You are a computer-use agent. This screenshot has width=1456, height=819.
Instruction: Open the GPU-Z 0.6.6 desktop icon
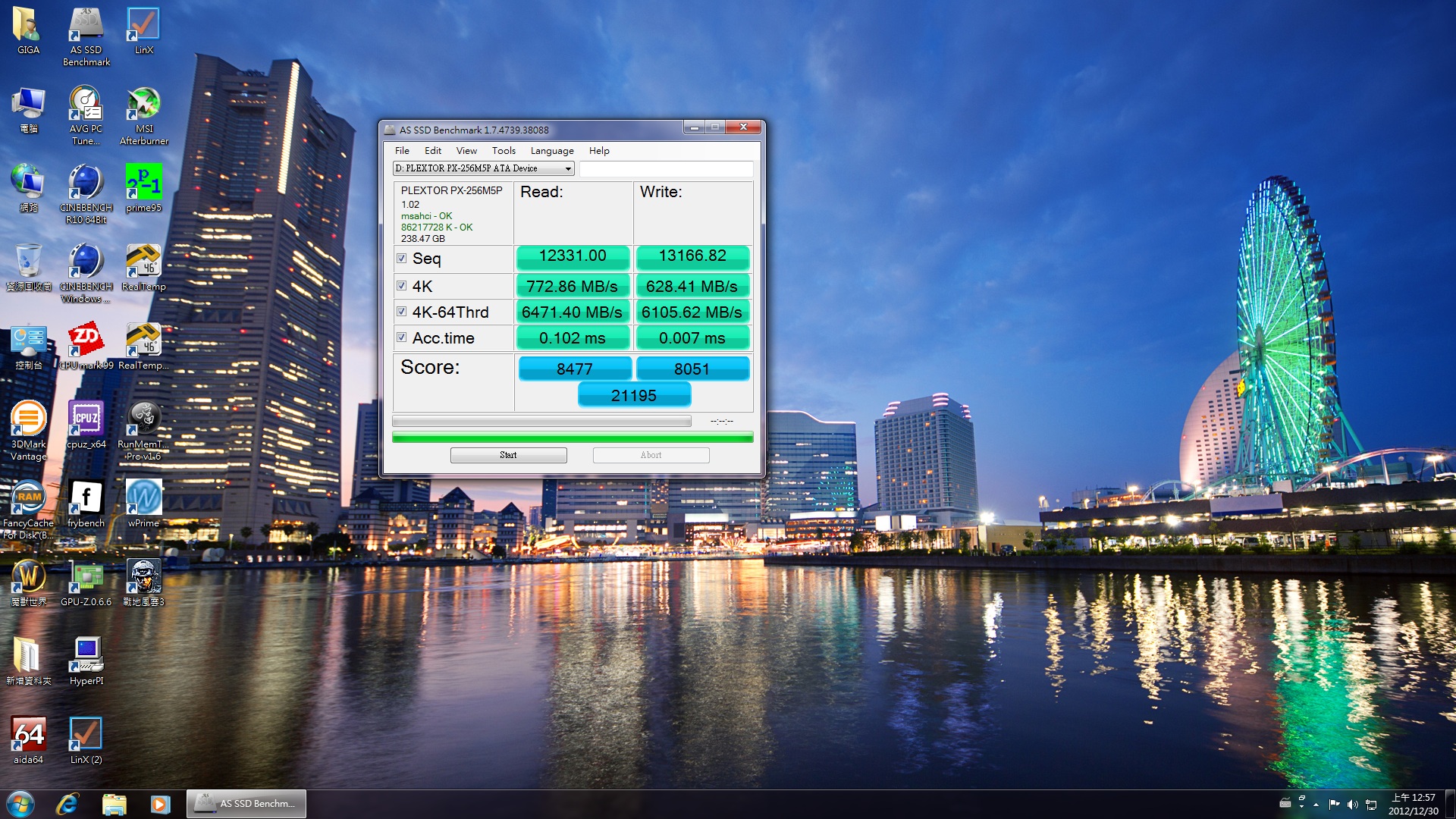86,577
